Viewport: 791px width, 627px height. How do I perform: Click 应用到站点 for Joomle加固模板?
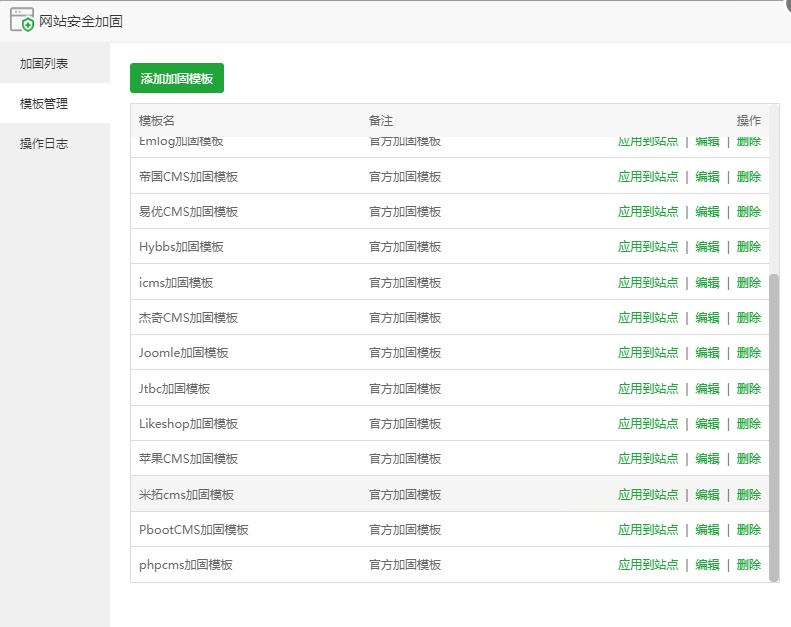[x=648, y=353]
